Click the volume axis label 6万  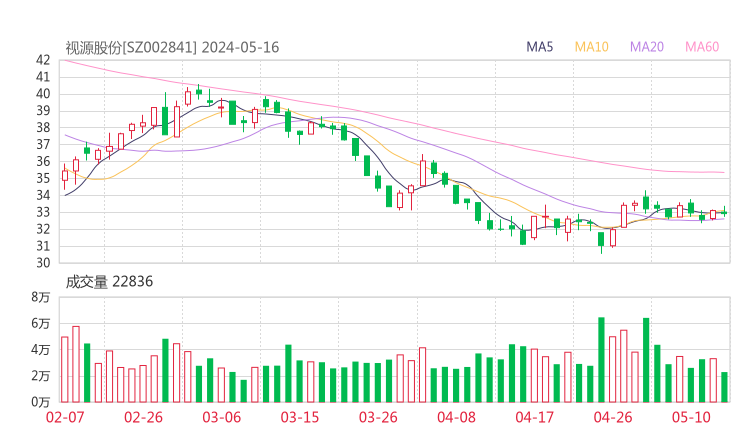(x=41, y=323)
